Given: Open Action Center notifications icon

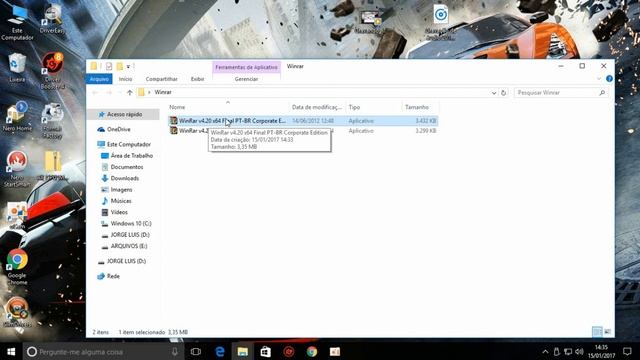Looking at the screenshot, I should tap(627, 351).
